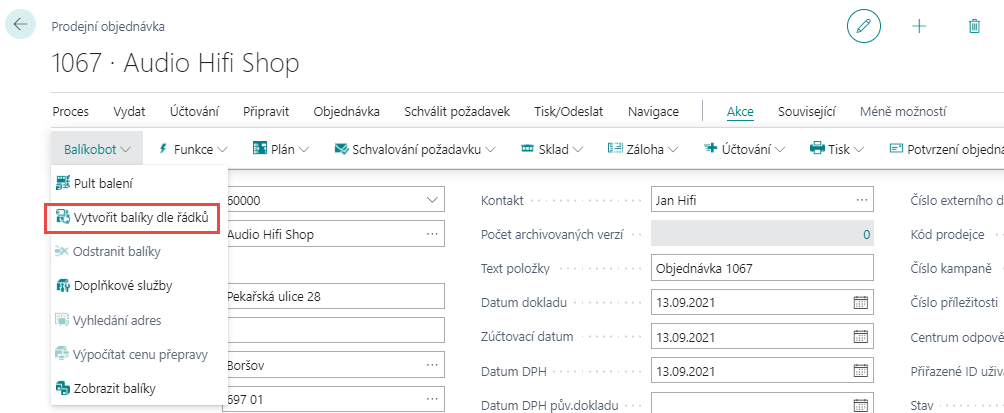Open the Navigace menu
The image size is (1004, 413).
click(x=653, y=111)
